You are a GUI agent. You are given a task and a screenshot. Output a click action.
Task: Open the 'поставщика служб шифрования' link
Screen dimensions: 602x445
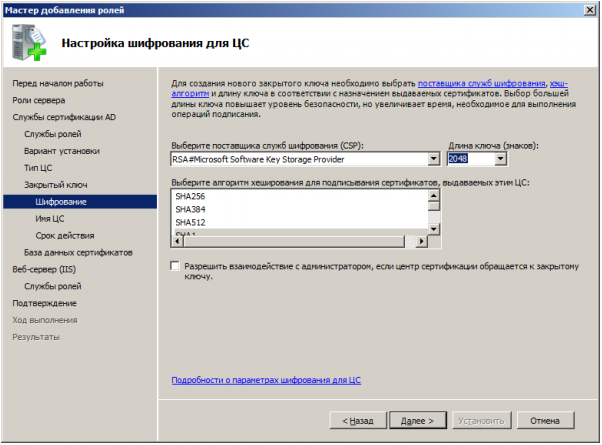(481, 82)
